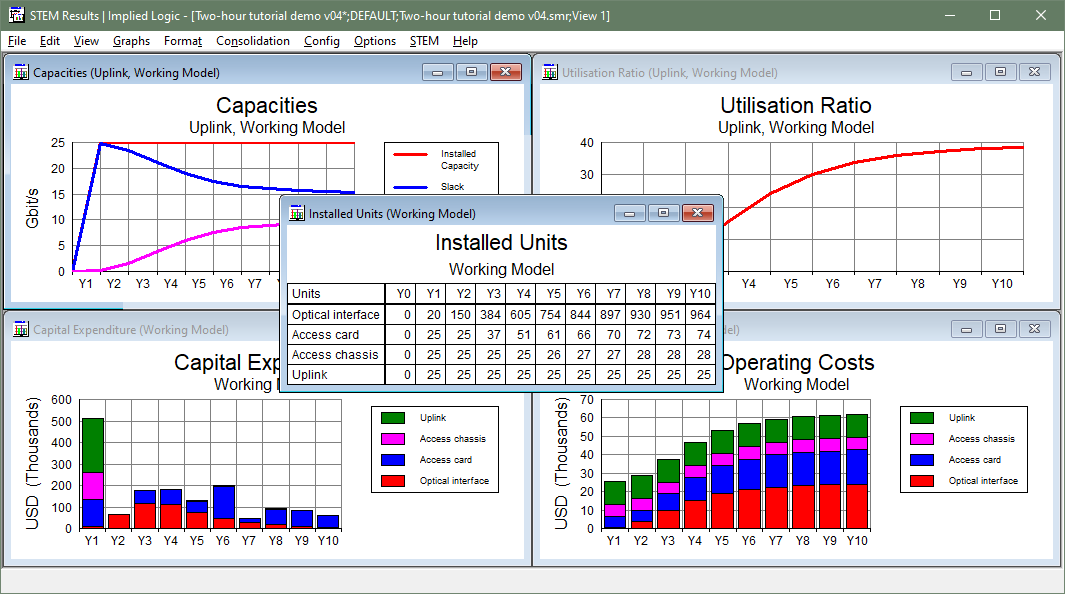Open the Edit menu
This screenshot has height=594, width=1065.
(50, 41)
